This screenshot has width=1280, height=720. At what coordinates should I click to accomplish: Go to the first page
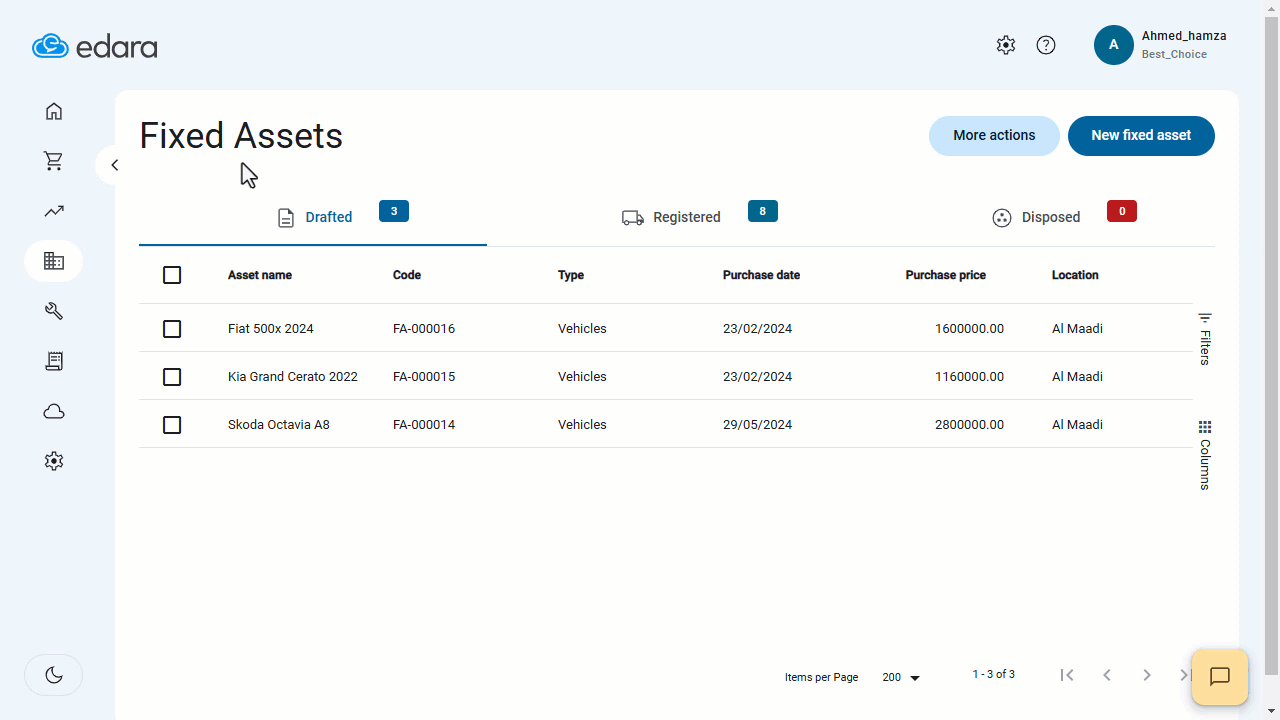tap(1067, 675)
